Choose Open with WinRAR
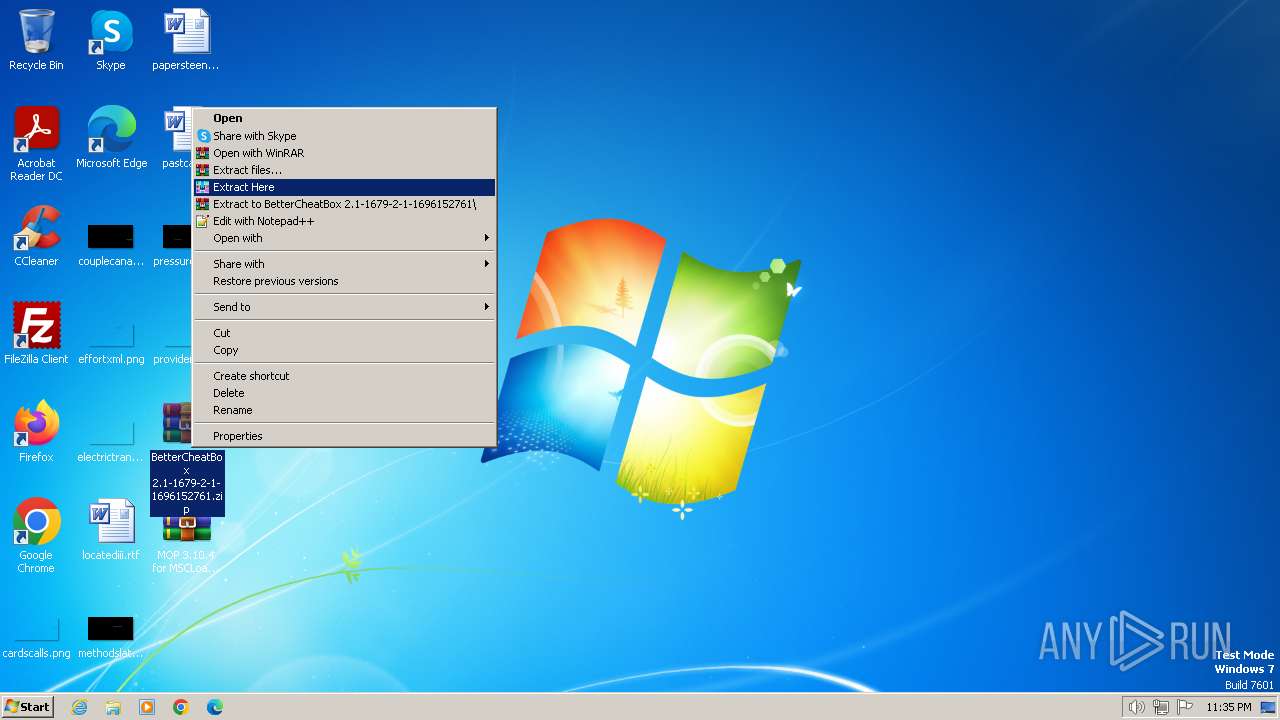Image resolution: width=1280 pixels, height=720 pixels. (344, 153)
